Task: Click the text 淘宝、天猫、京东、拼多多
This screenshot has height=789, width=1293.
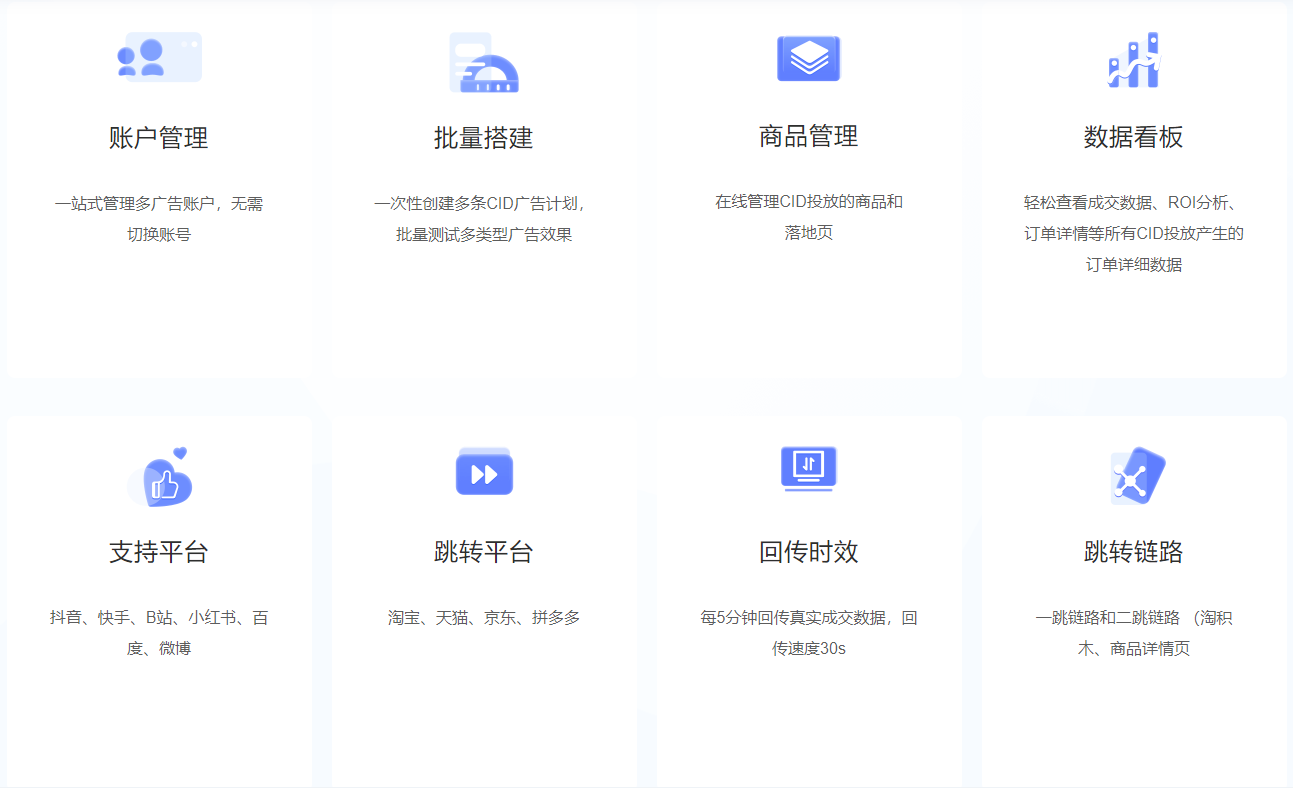Action: [484, 618]
